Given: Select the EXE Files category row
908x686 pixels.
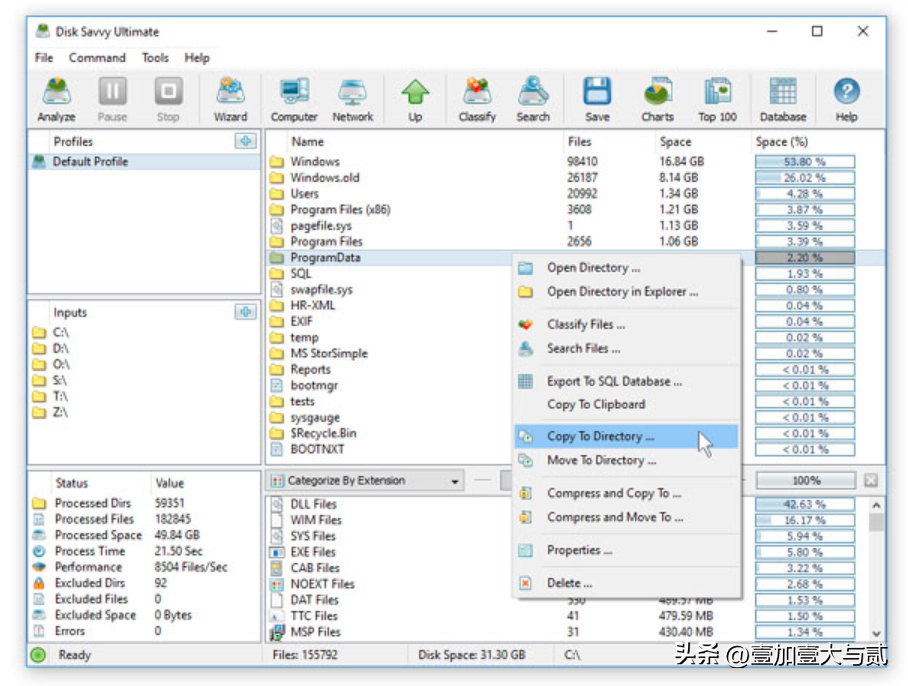Looking at the screenshot, I should pos(390,552).
